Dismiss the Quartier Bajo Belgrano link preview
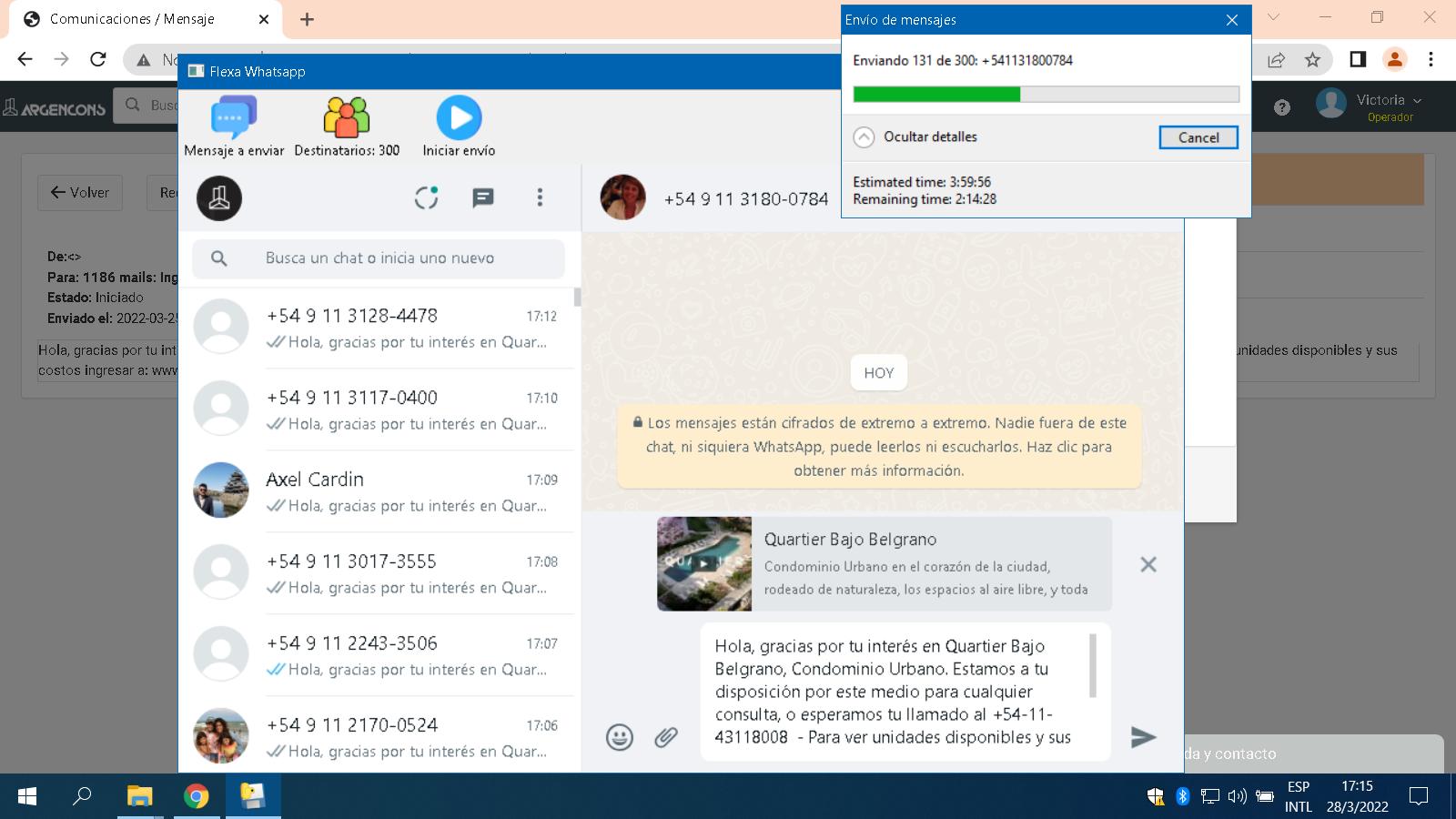The width and height of the screenshot is (1456, 819). (x=1148, y=564)
